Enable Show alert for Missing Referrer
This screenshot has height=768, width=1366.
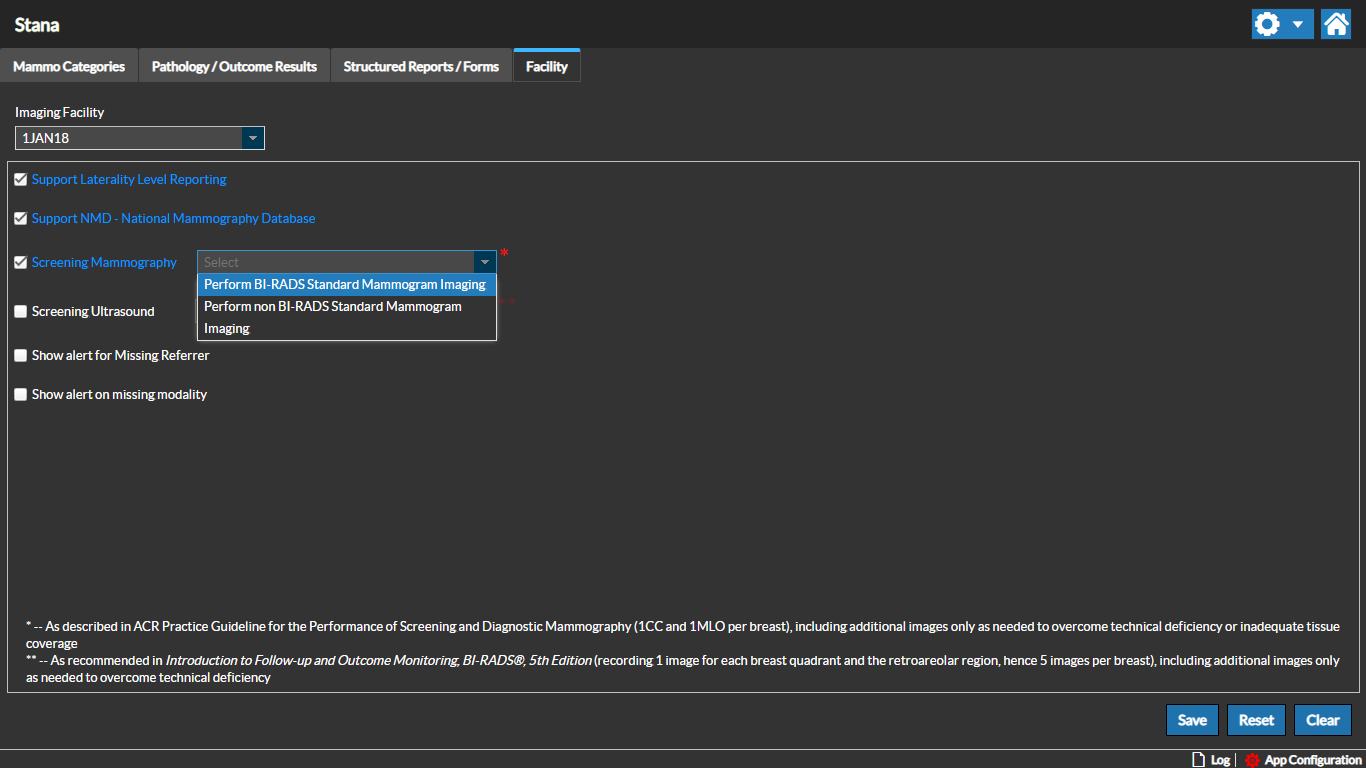point(21,356)
